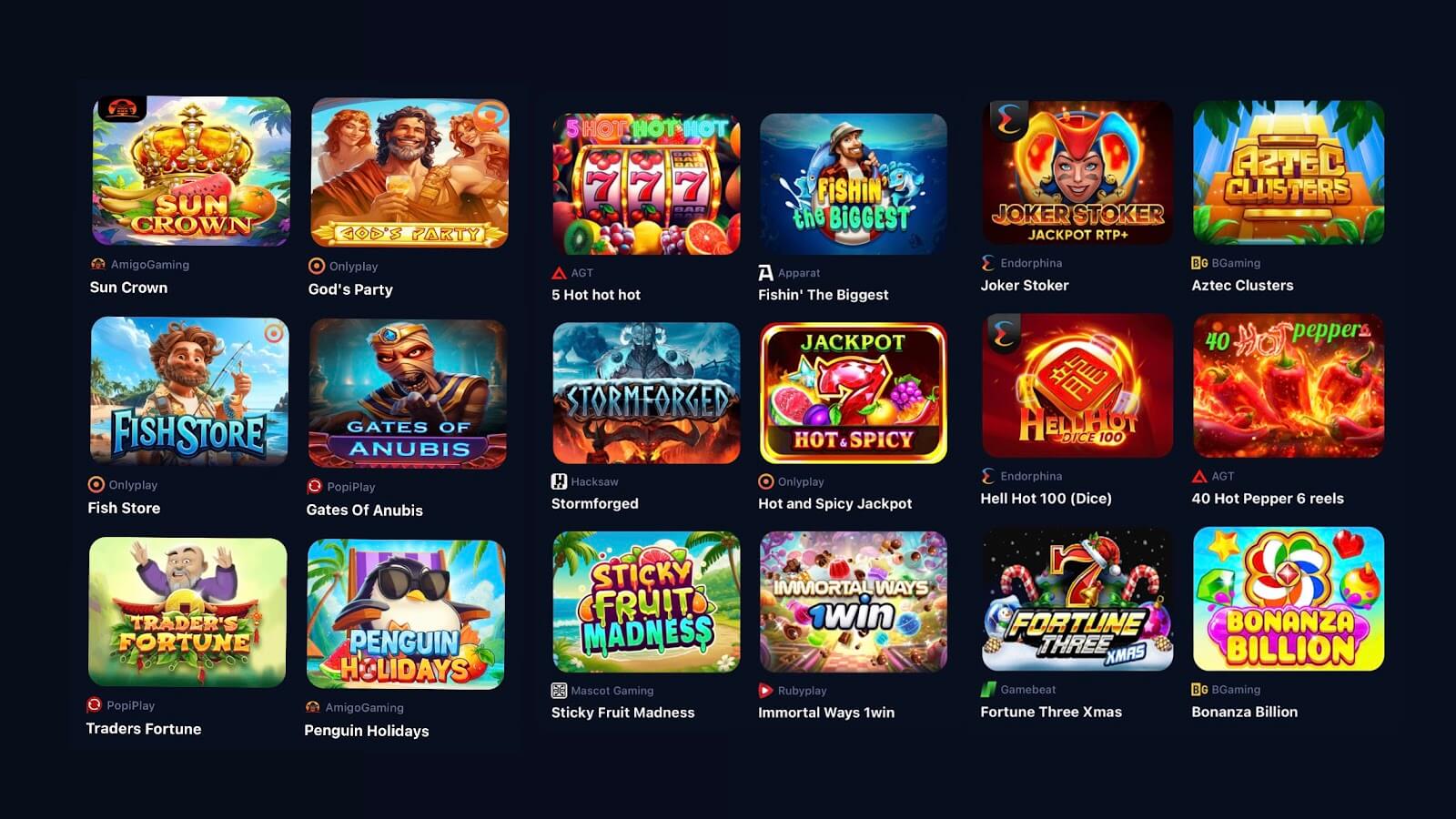Click the 40 Hot Pepper 6 reels title
Viewport: 1456px width, 819px height.
[1268, 499]
